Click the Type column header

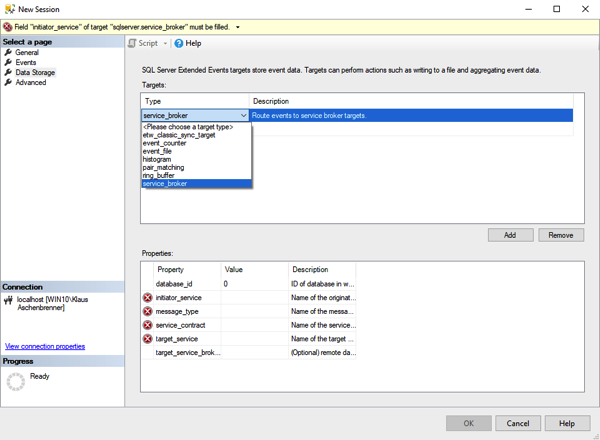click(195, 101)
